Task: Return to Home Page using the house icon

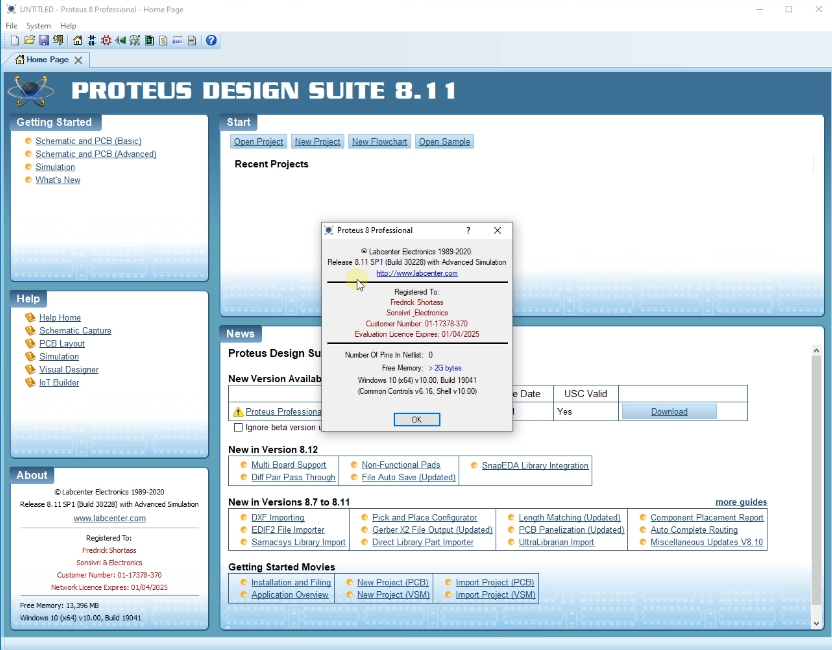Action: tap(77, 41)
